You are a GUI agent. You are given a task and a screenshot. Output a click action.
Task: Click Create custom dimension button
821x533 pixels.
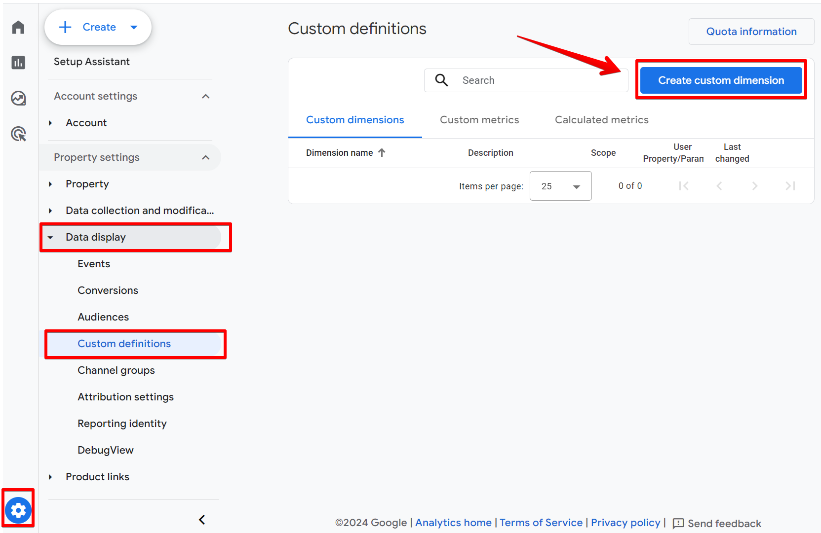pyautogui.click(x=720, y=80)
